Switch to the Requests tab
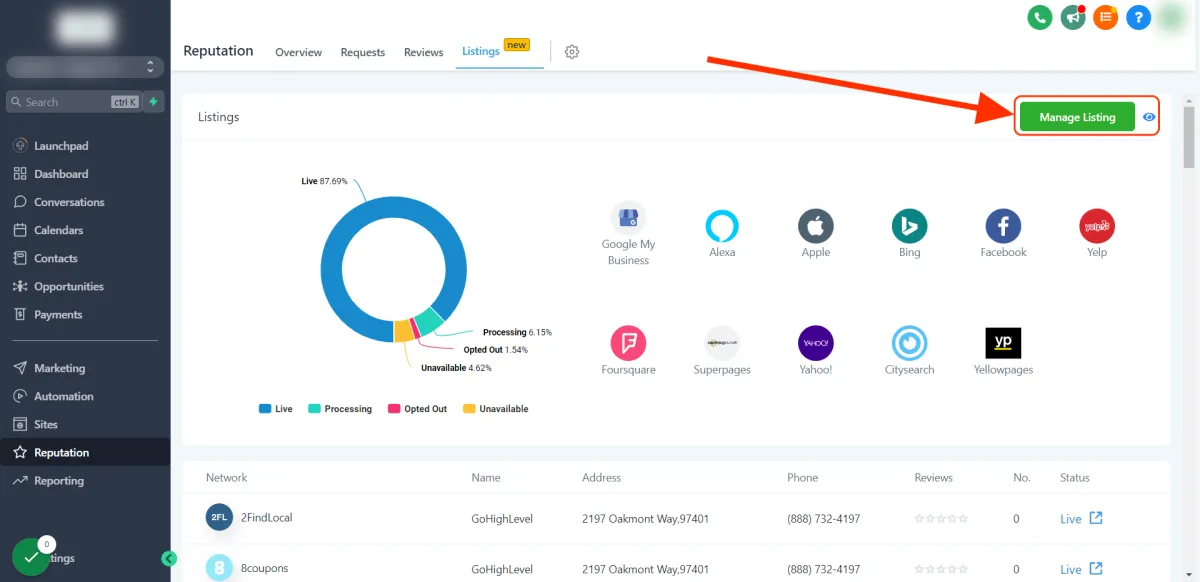This screenshot has height=582, width=1200. click(363, 52)
